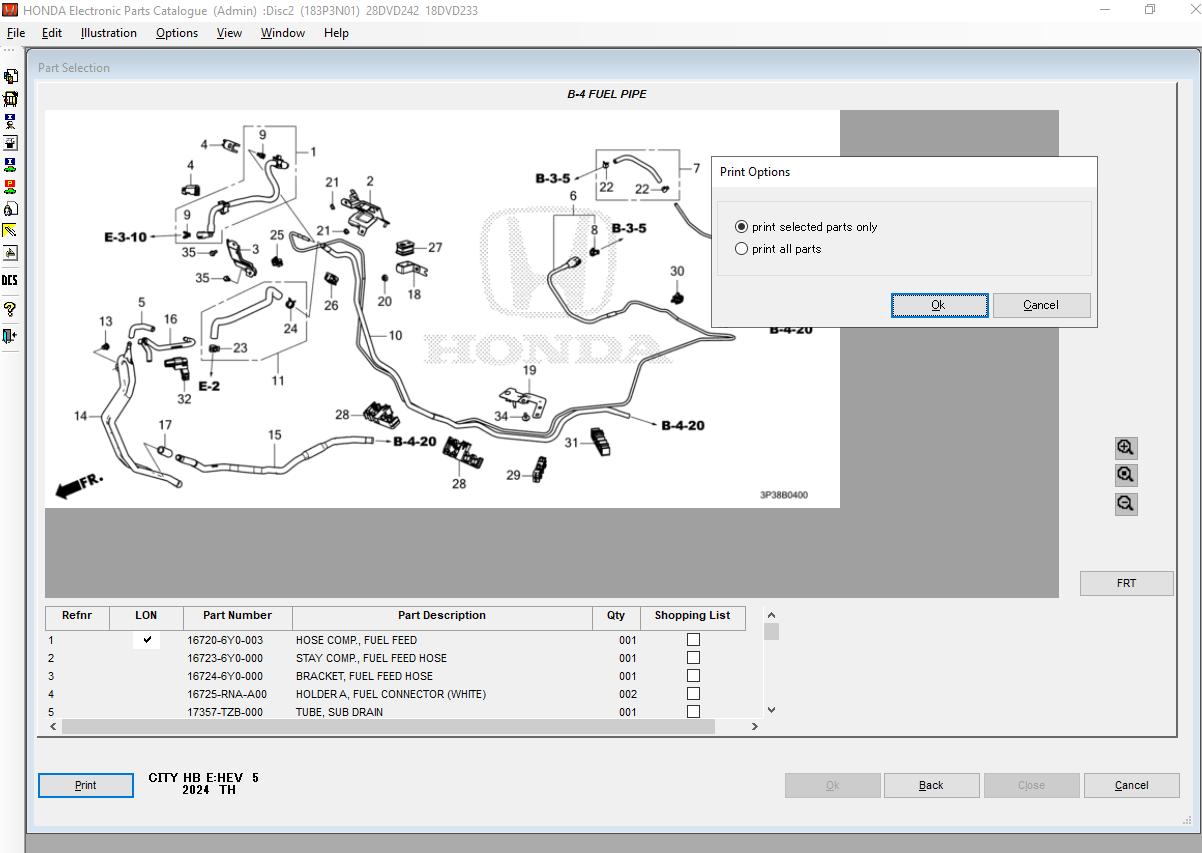The image size is (1202, 853).
Task: Select the print all parts radio button
Action: pyautogui.click(x=741, y=248)
